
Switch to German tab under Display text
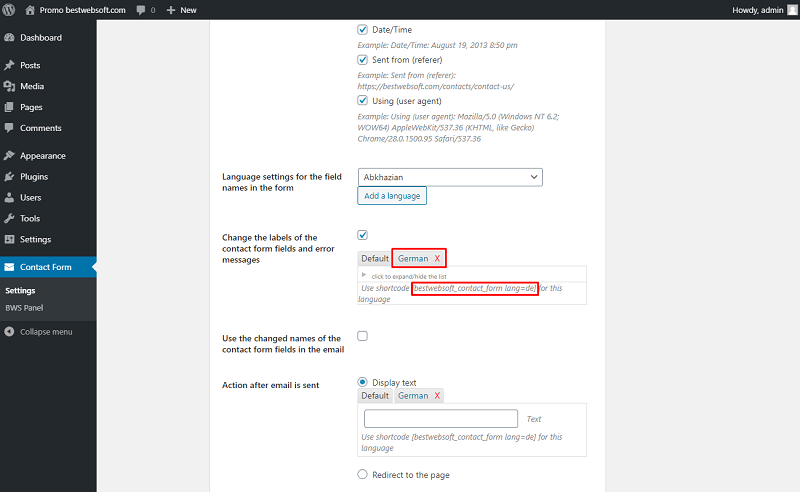coord(413,396)
